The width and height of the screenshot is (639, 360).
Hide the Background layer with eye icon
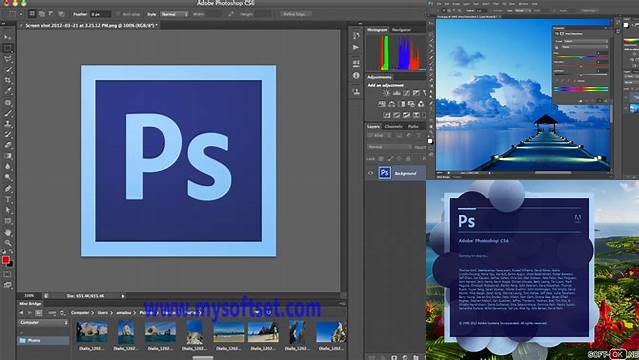coord(370,173)
